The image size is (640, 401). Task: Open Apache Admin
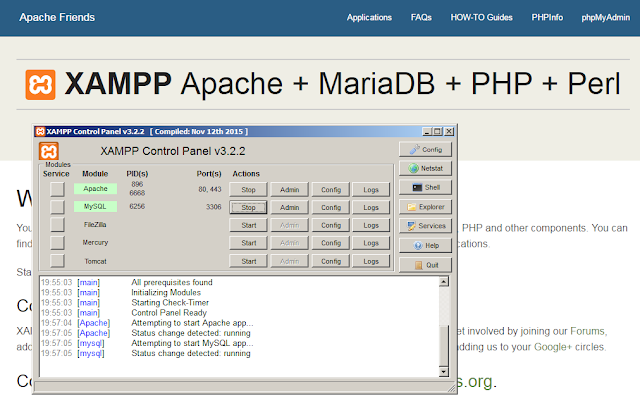tap(289, 189)
